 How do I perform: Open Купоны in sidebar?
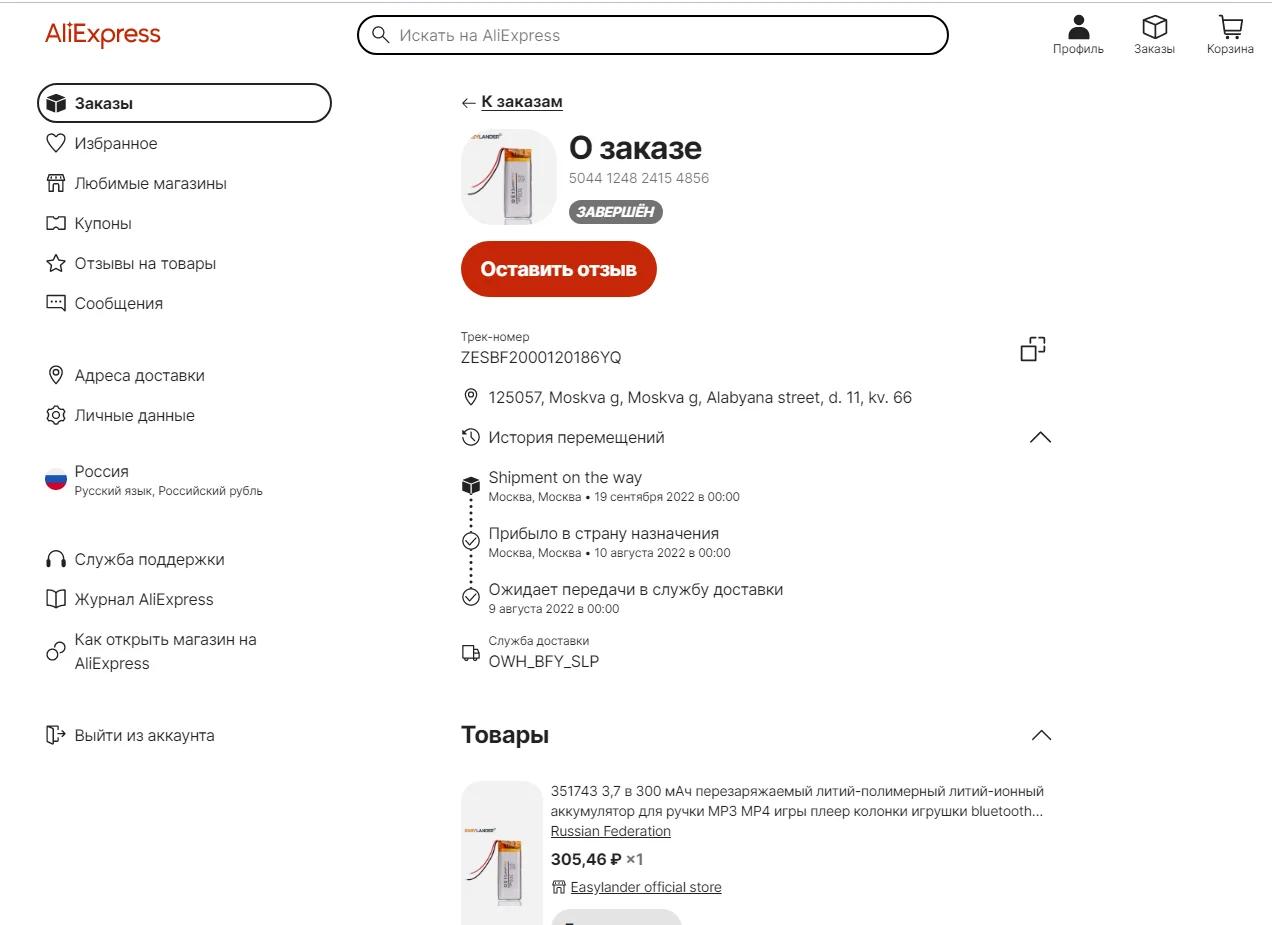(89, 224)
